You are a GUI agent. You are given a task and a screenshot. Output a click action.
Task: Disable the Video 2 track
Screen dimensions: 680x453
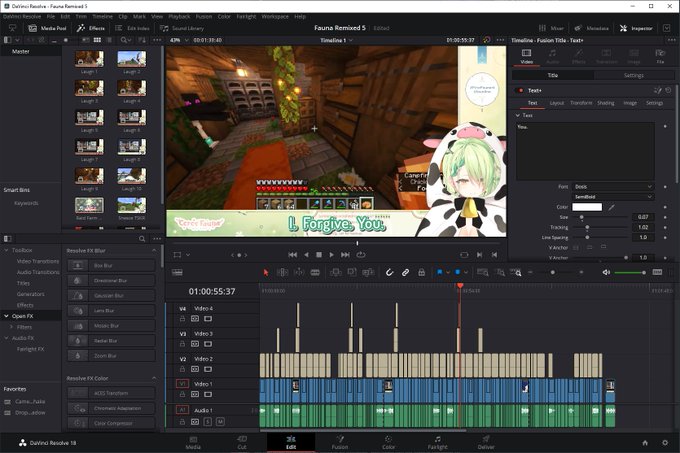[x=208, y=369]
